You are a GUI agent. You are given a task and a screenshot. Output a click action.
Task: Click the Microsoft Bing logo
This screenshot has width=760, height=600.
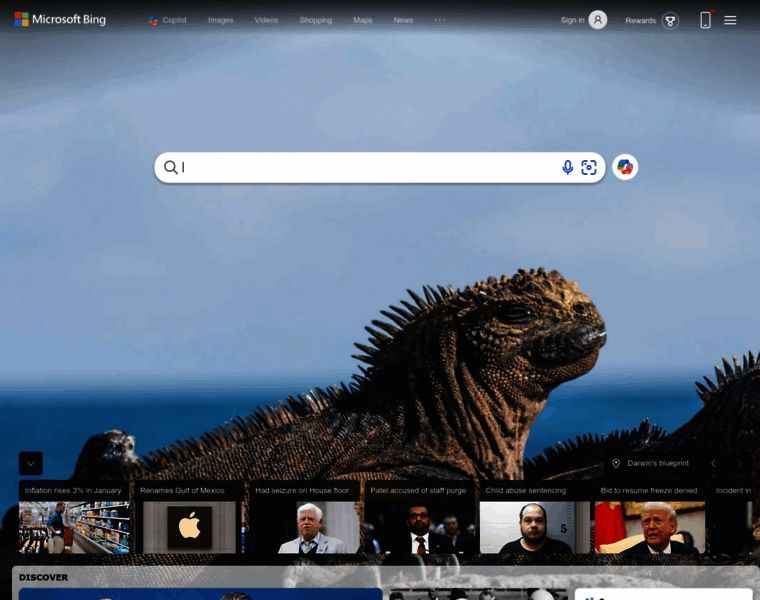coord(60,19)
